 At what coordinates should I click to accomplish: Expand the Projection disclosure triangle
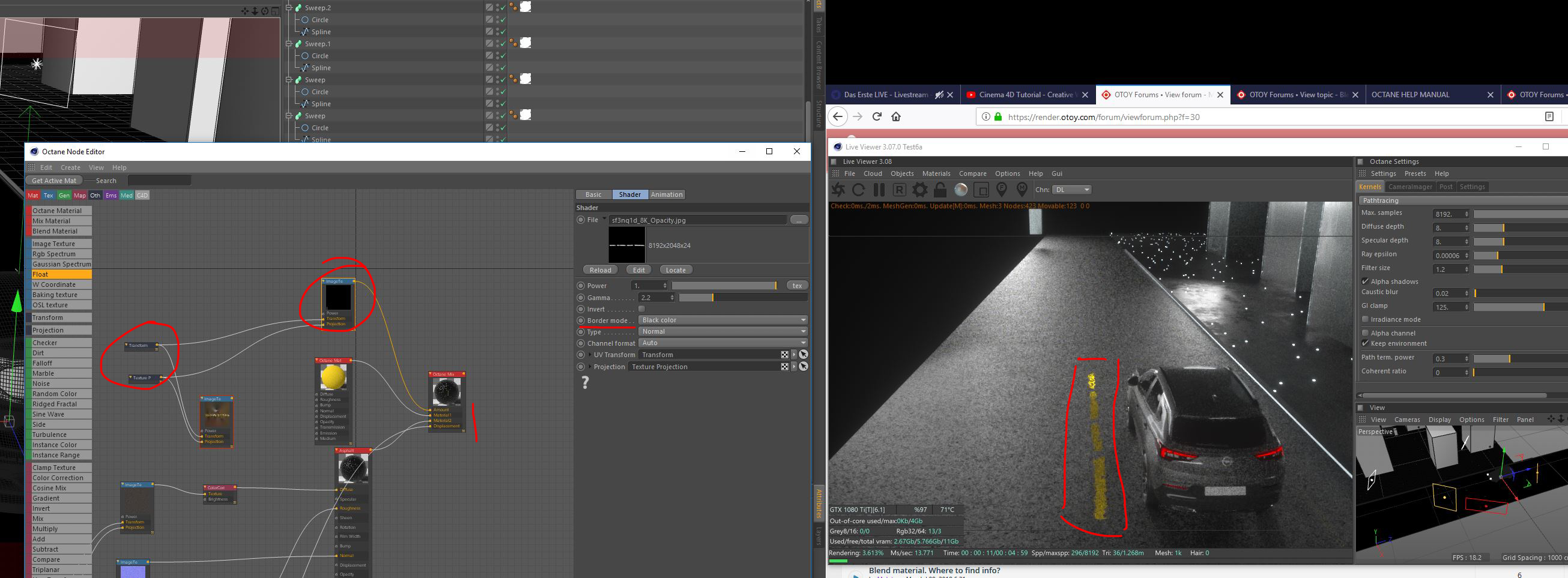point(590,367)
